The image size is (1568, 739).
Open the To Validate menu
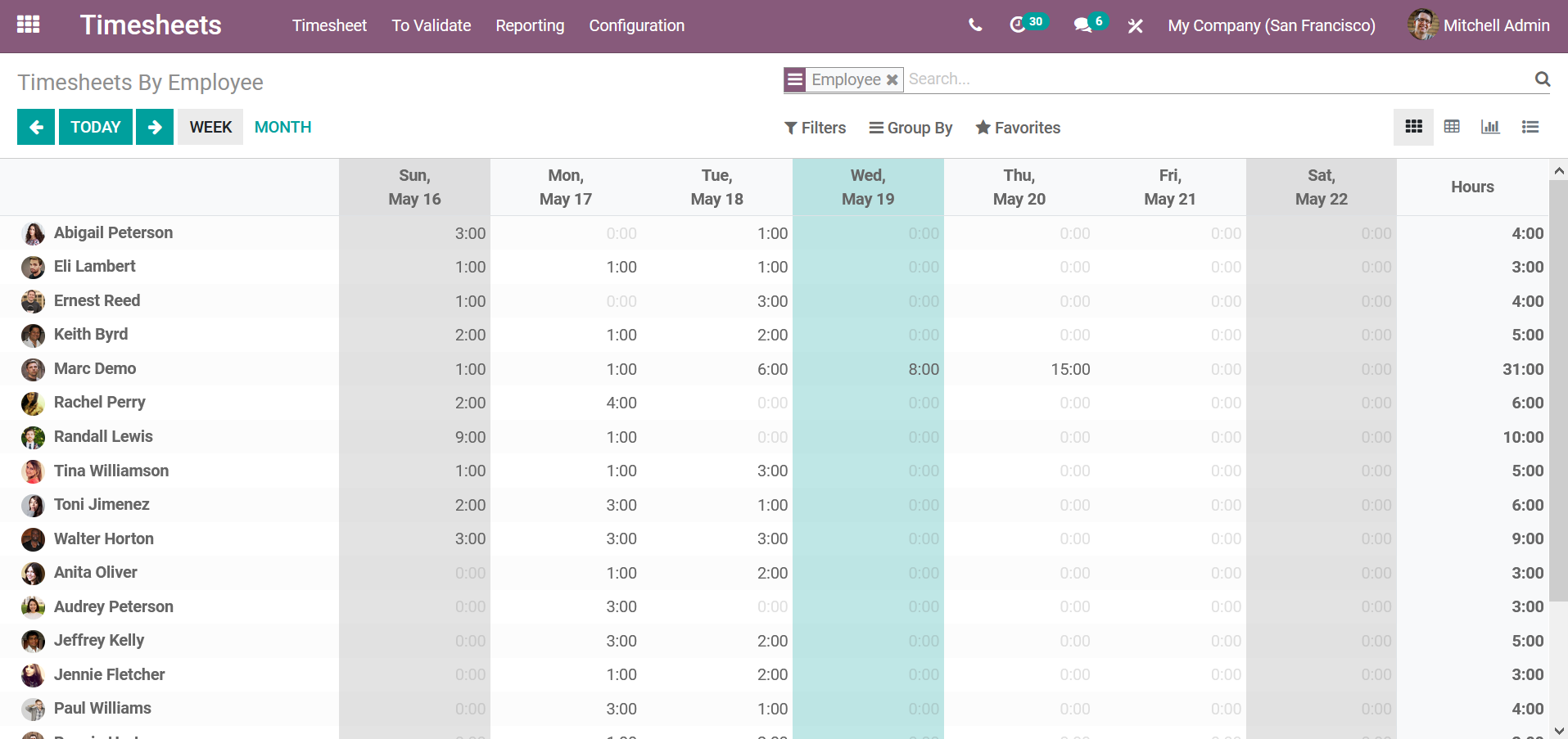[432, 25]
